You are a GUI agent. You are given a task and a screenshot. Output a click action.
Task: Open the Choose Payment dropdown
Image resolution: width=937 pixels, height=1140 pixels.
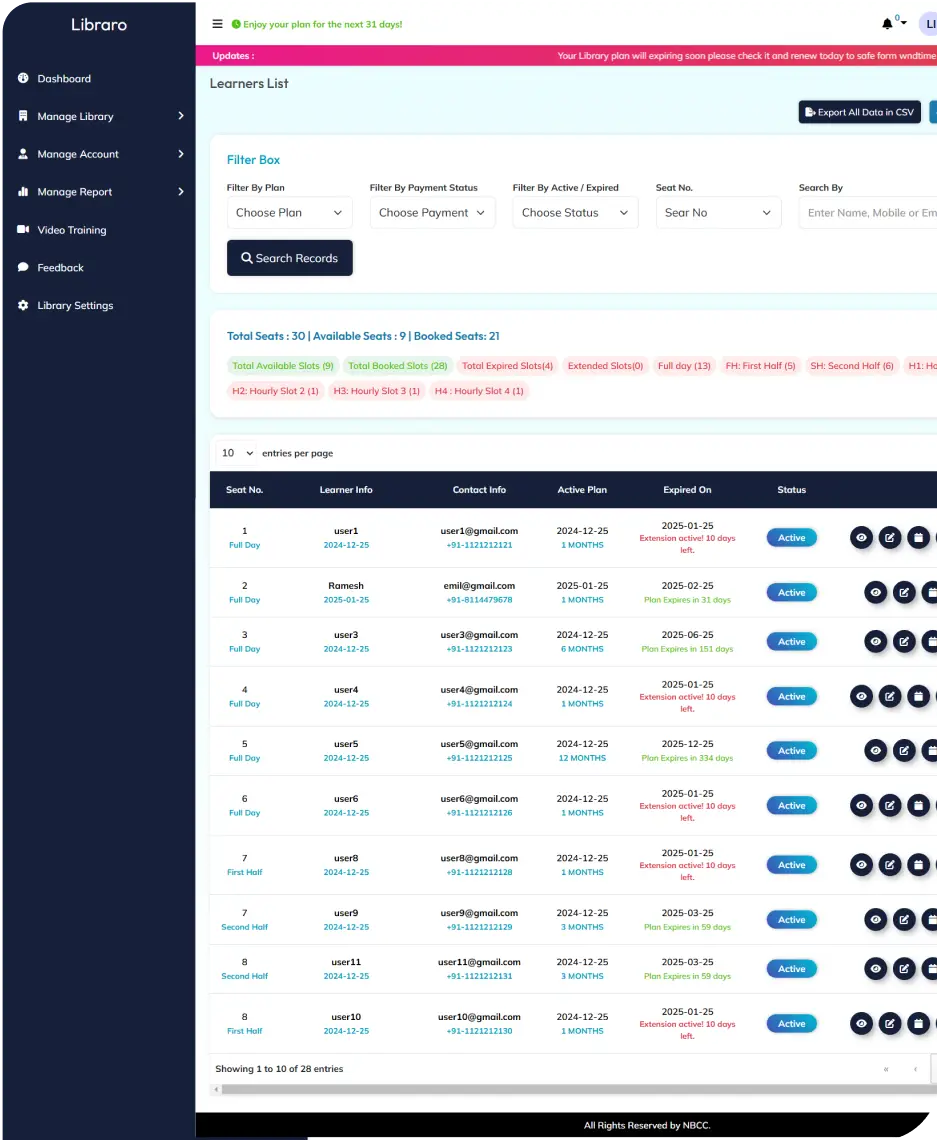pos(432,212)
